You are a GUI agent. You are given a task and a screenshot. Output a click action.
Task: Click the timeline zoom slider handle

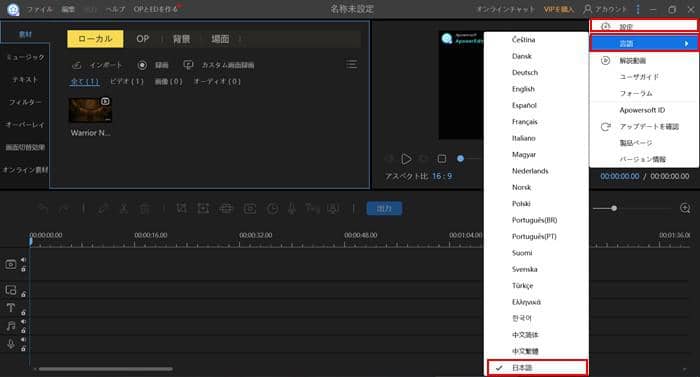[x=614, y=208]
